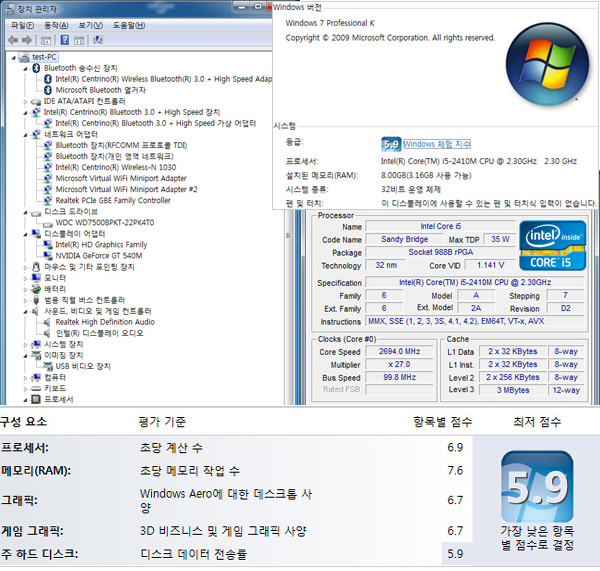This screenshot has height=571, width=600.
Task: Click the Forward arrow in Device Manager toolbar
Action: pos(27,40)
